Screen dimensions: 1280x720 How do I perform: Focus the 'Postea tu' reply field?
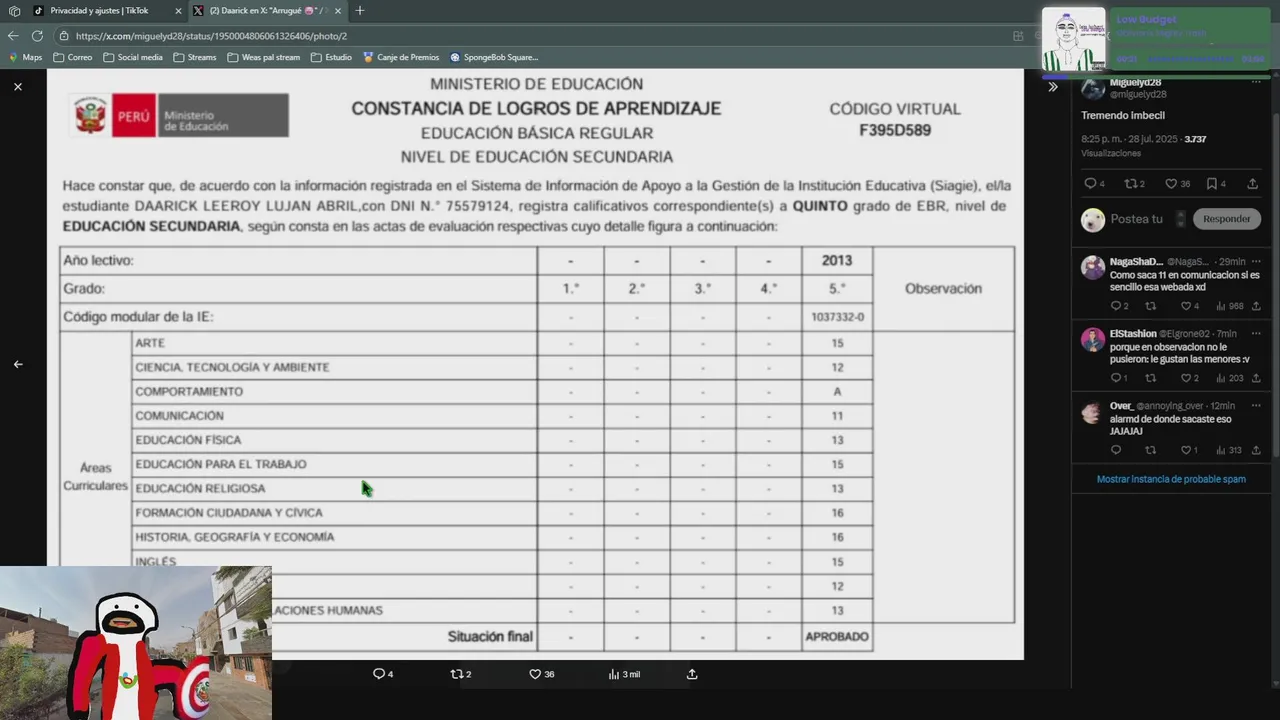pos(1136,219)
